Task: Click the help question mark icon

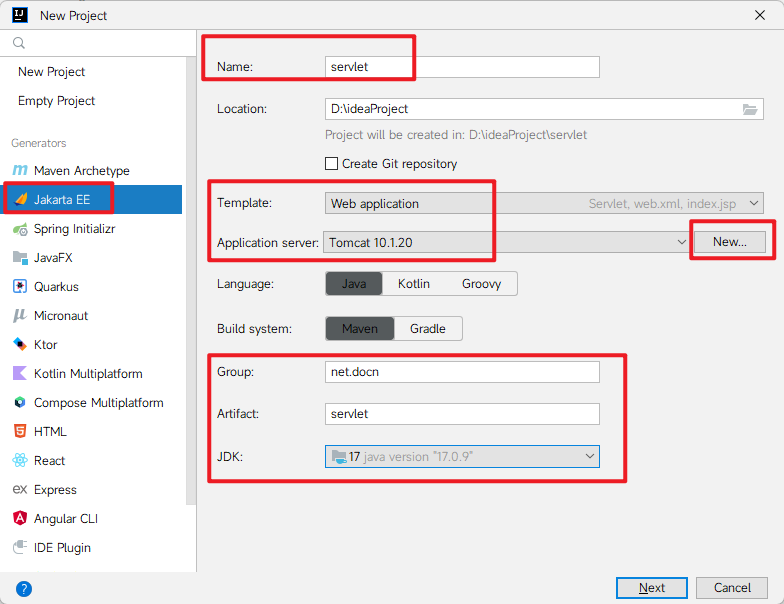Action: pyautogui.click(x=24, y=588)
